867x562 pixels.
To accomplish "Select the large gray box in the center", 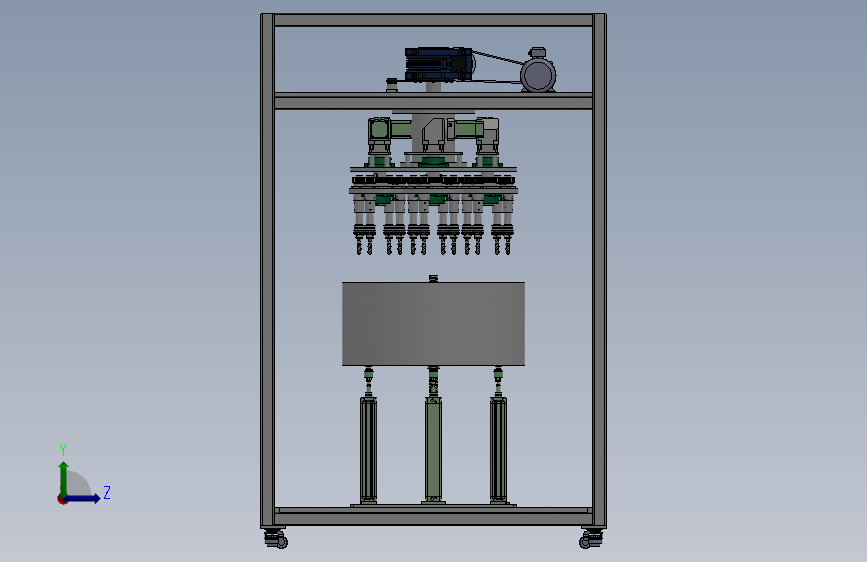I will [x=434, y=324].
